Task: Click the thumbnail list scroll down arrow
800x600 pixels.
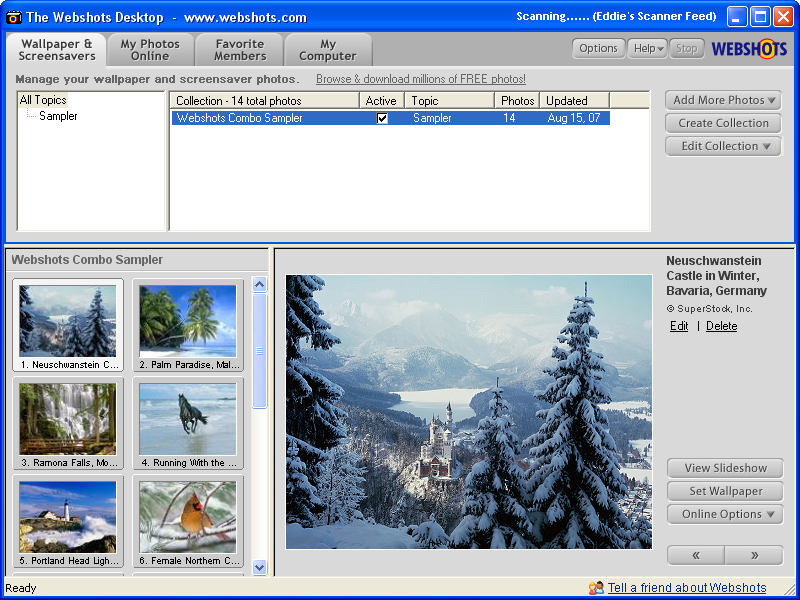Action: coord(260,567)
